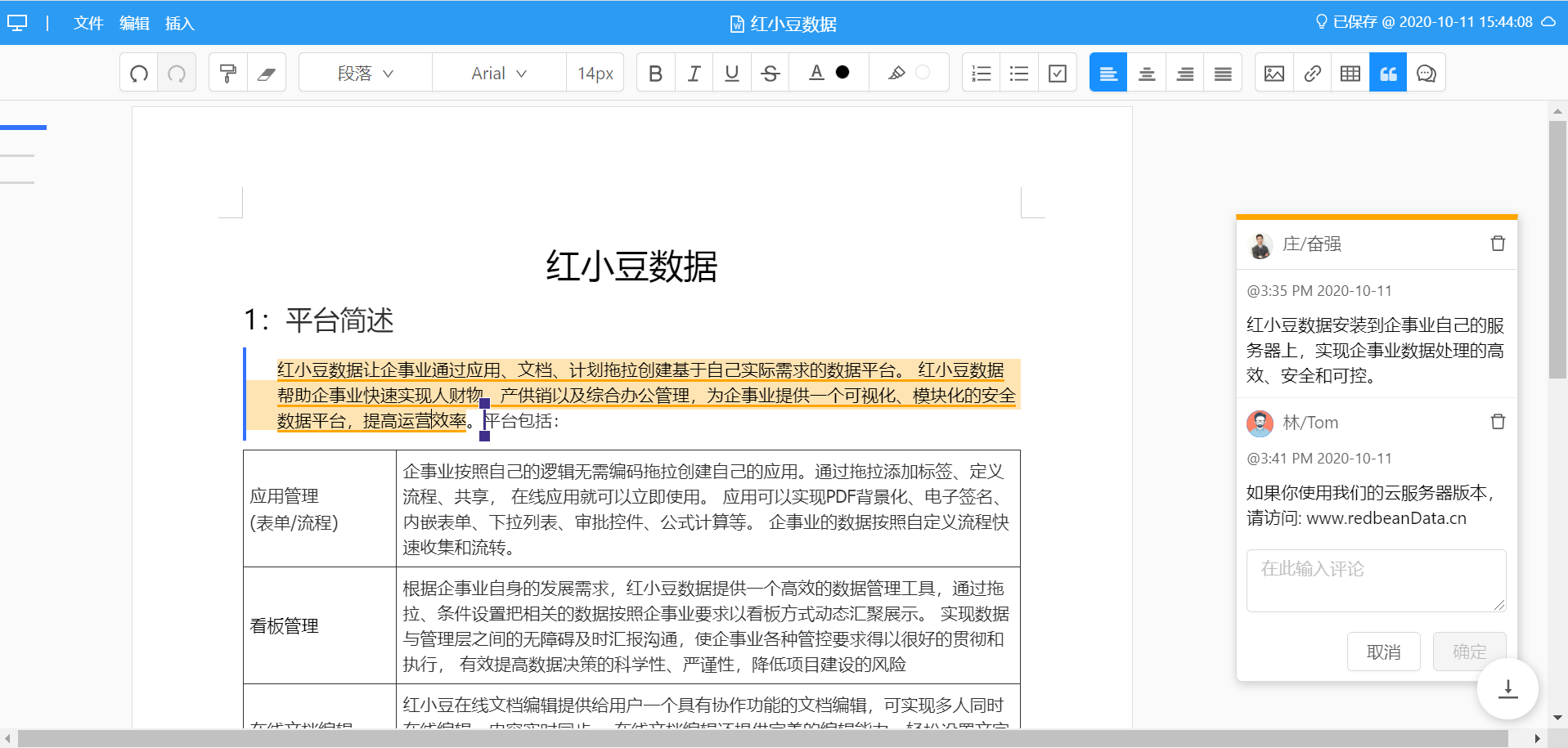The width and height of the screenshot is (1568, 748).
Task: Click the undo icon
Action: 139,74
